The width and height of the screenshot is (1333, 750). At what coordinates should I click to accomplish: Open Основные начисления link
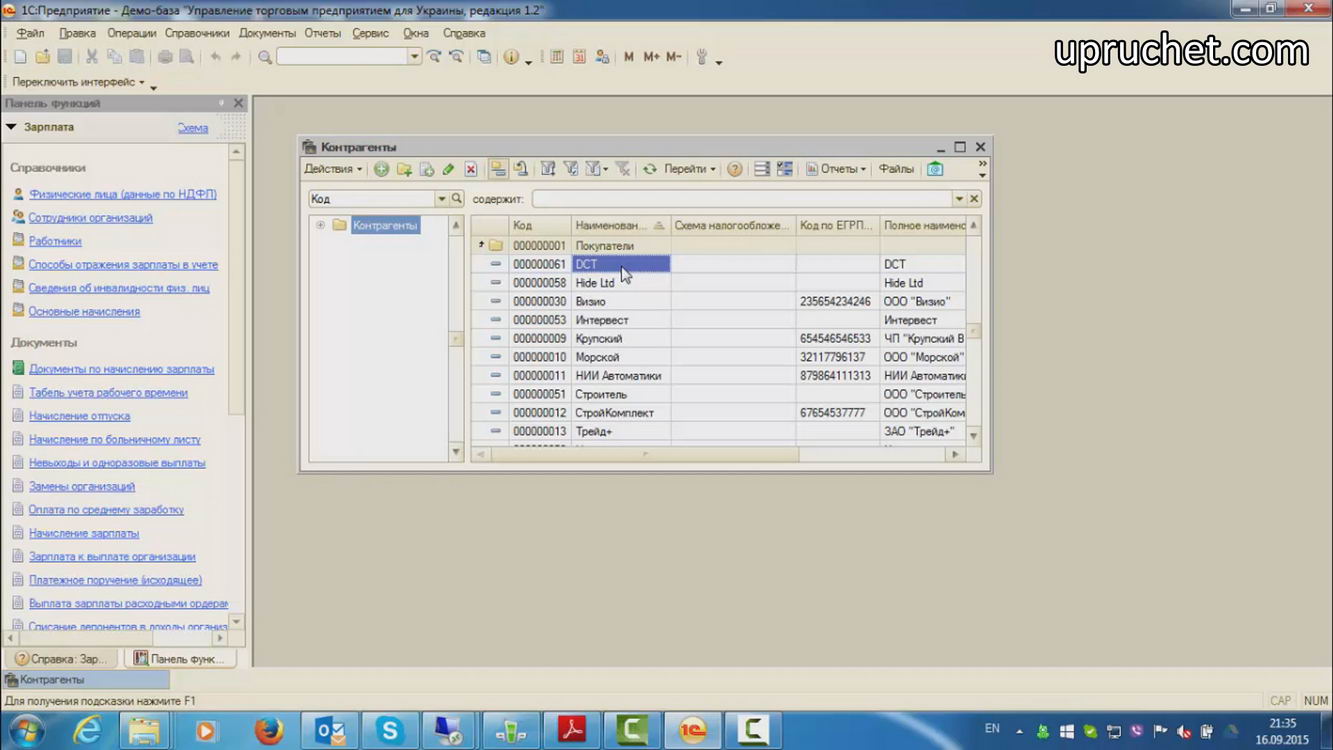point(84,311)
